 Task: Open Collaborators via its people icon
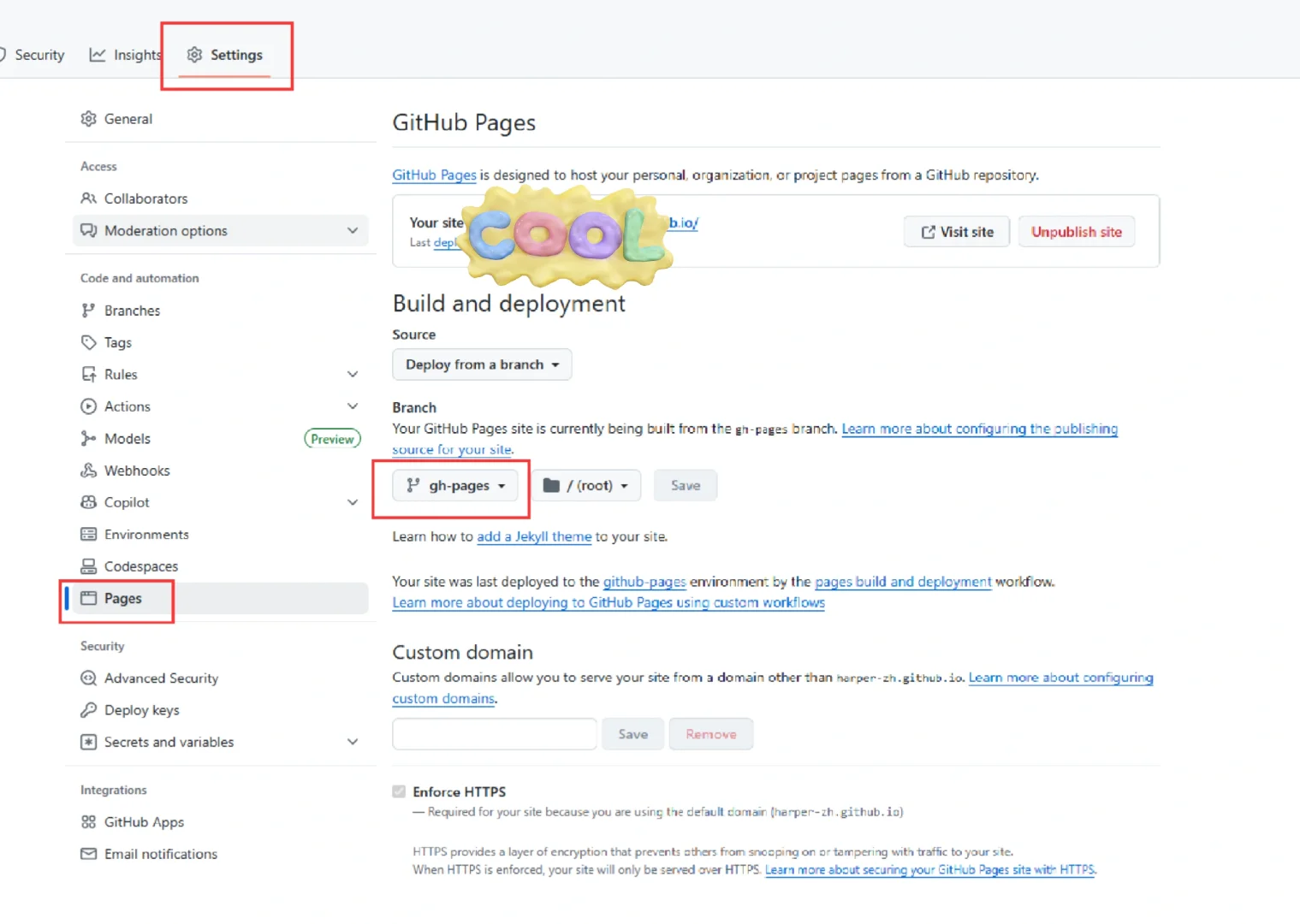click(88, 198)
